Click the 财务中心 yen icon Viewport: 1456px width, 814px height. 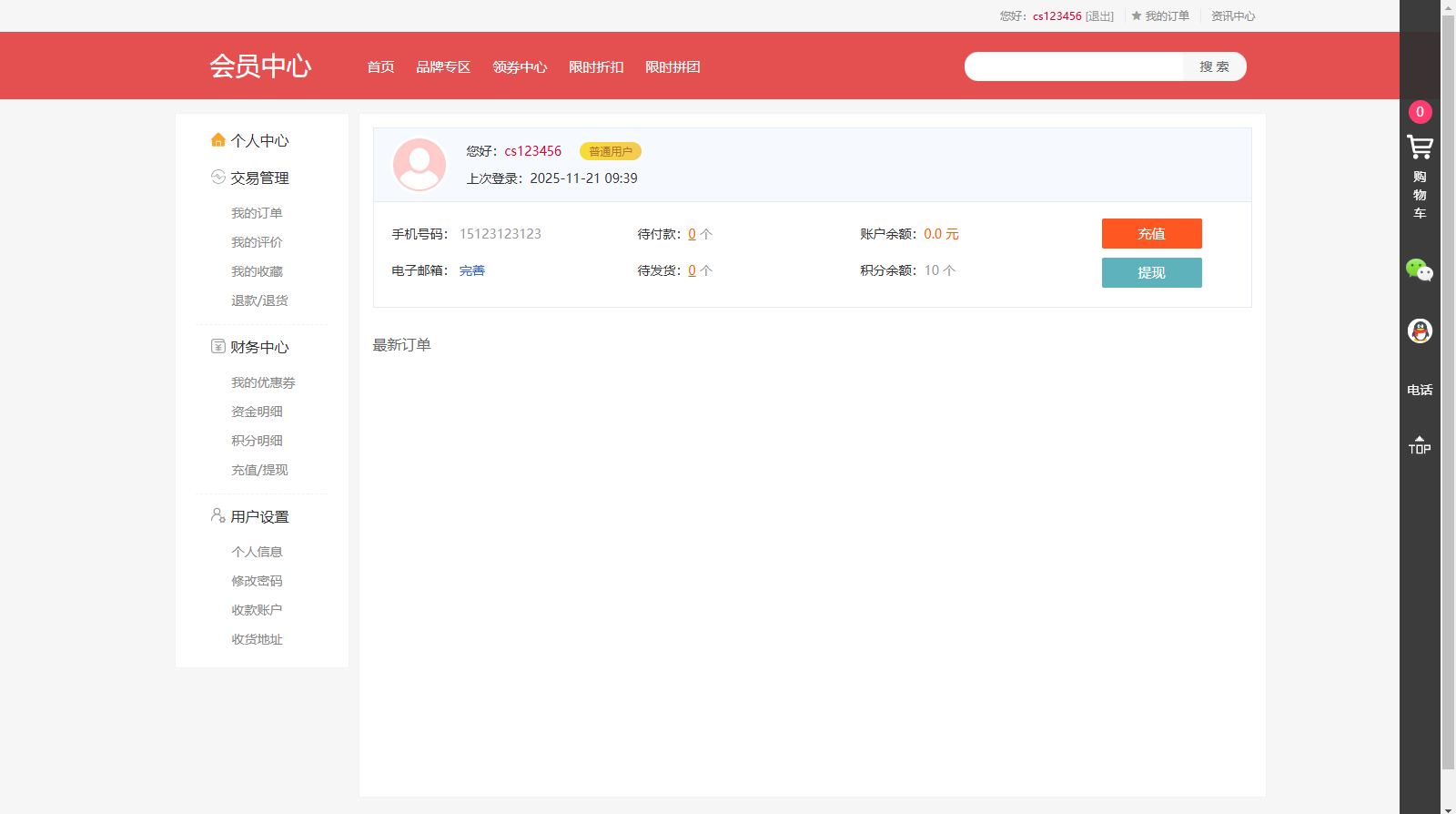coord(217,346)
